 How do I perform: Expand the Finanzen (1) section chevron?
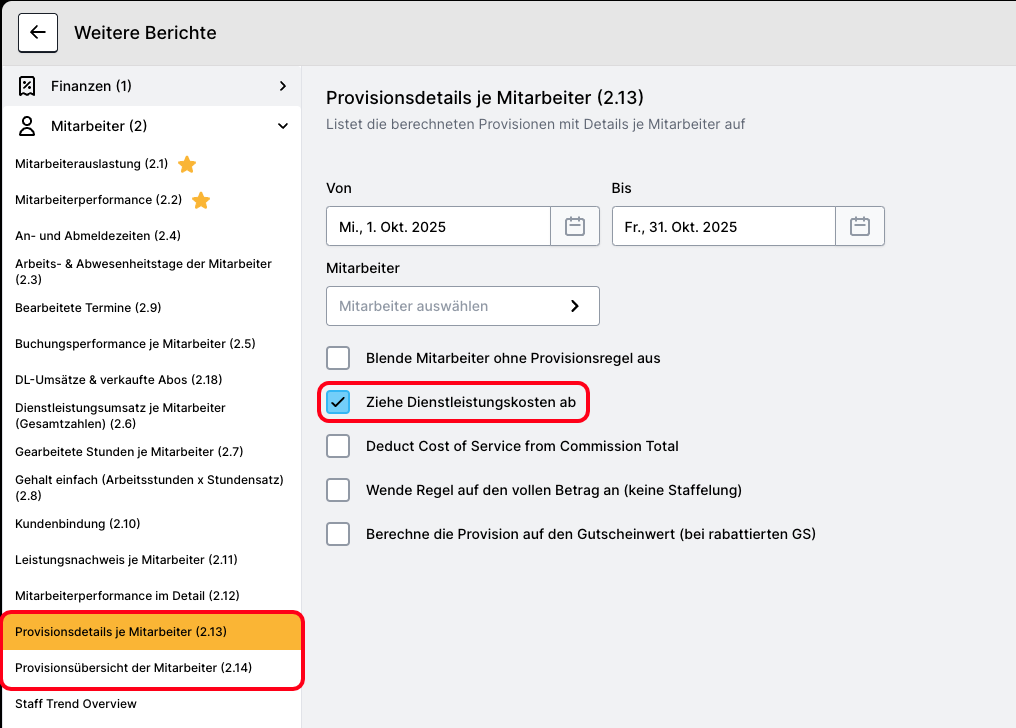[x=283, y=86]
